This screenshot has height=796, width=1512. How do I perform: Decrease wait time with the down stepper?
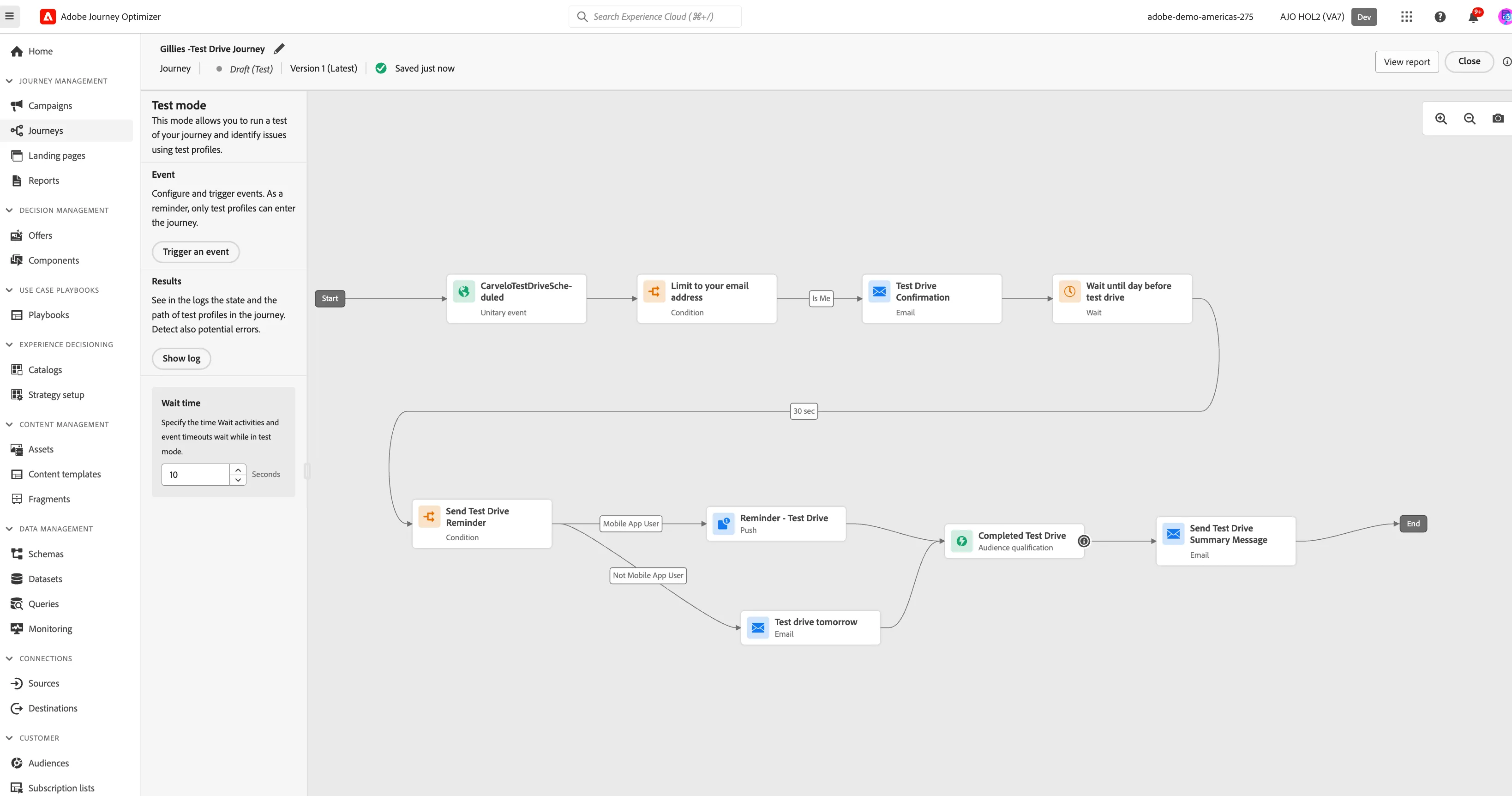pyautogui.click(x=238, y=480)
